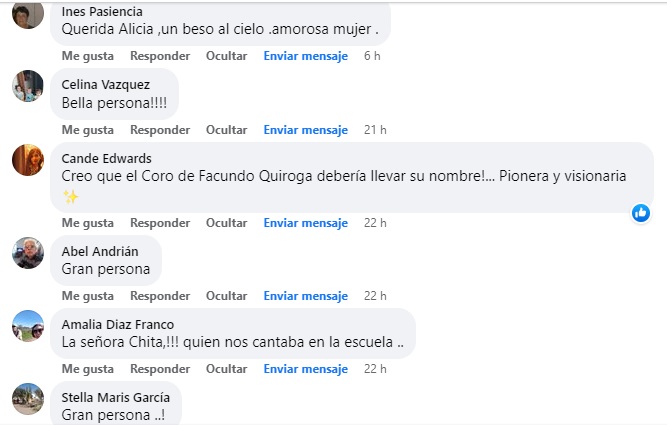Send message to Cande Edwards
This screenshot has height=425, width=667.
305,223
